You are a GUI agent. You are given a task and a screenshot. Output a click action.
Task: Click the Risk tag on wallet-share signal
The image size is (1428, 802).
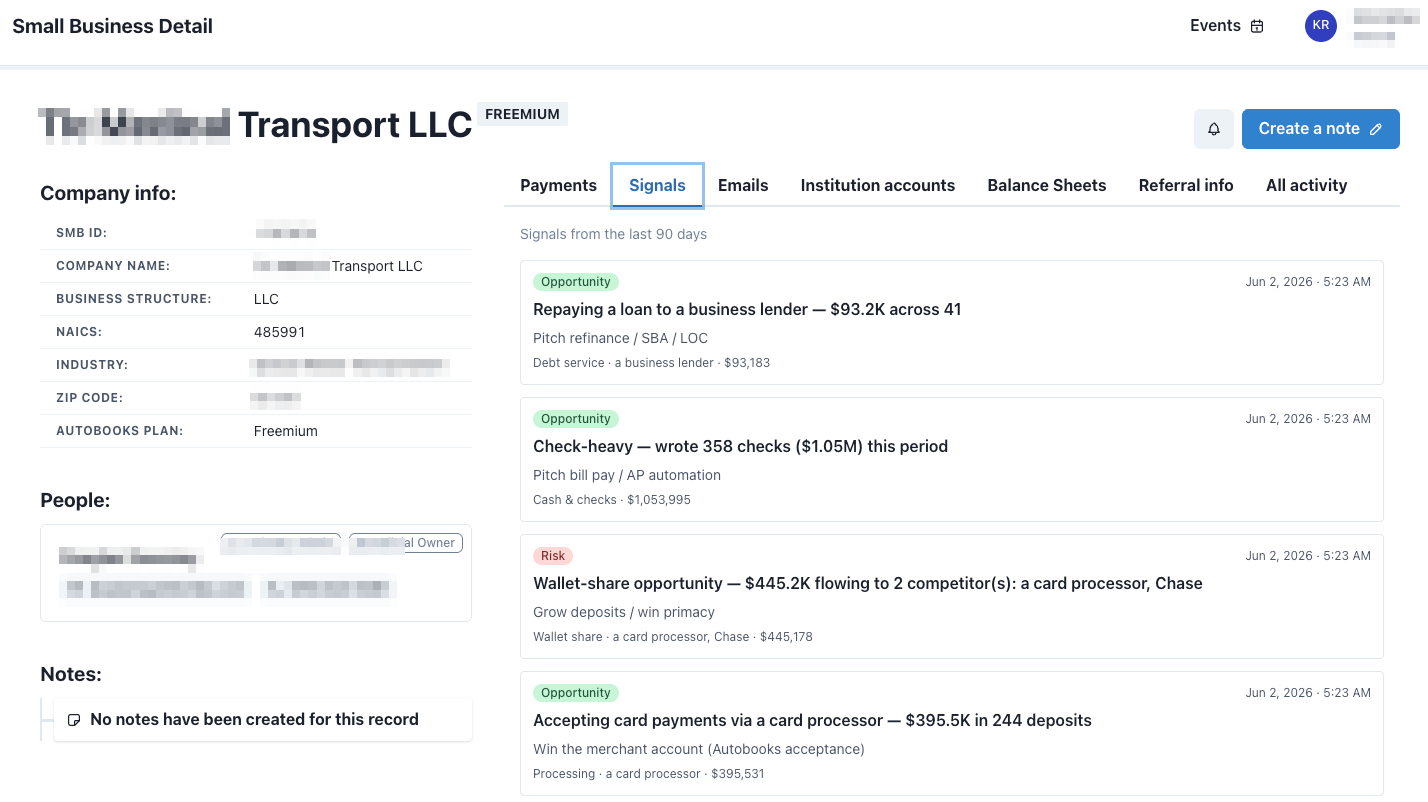[553, 556]
